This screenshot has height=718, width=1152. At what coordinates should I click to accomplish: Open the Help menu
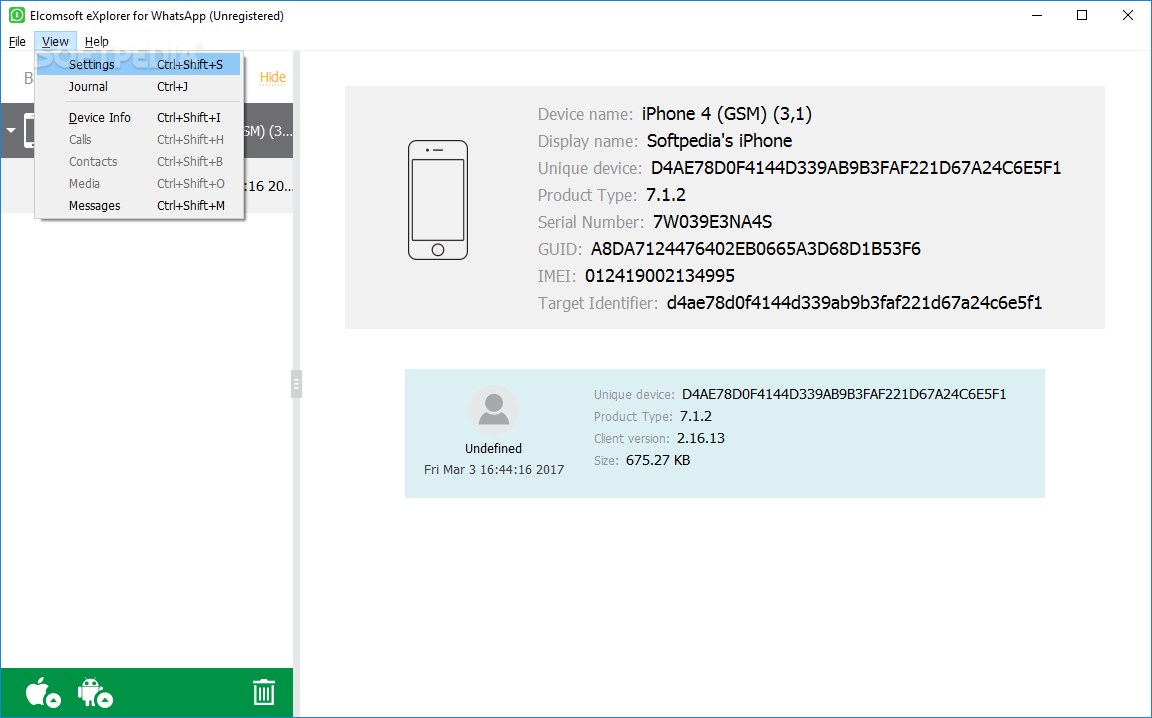(96, 42)
